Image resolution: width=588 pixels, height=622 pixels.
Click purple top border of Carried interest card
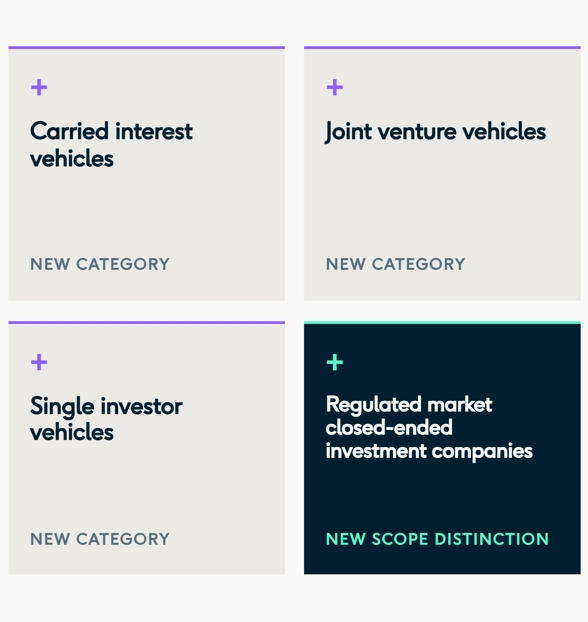click(146, 48)
